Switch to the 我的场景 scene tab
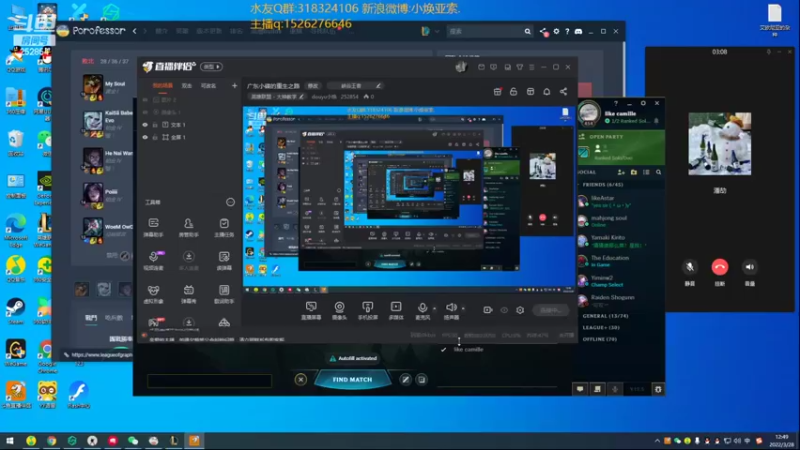This screenshot has height=450, width=800. (163, 86)
